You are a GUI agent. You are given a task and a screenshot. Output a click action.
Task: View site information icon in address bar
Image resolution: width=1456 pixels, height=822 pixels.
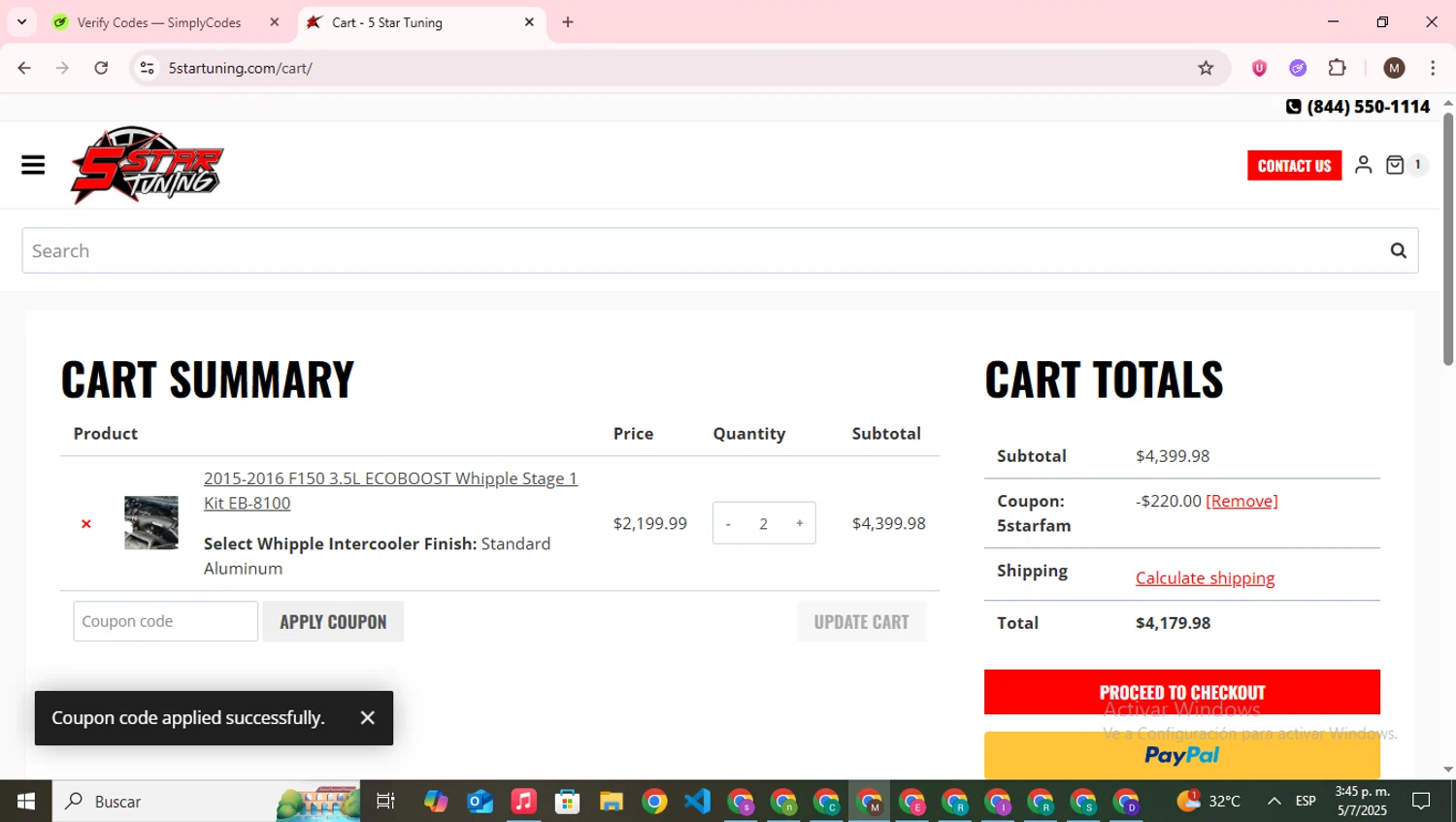pyautogui.click(x=147, y=68)
